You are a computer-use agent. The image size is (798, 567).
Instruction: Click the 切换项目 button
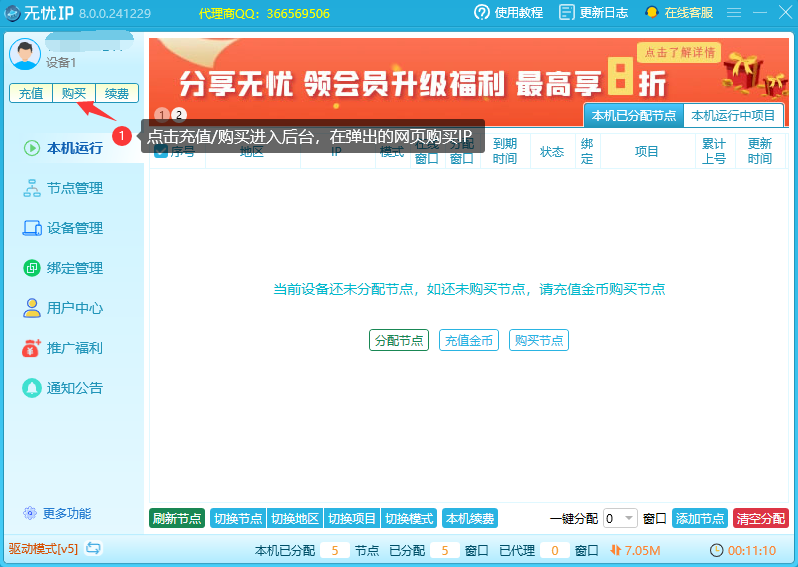click(352, 519)
